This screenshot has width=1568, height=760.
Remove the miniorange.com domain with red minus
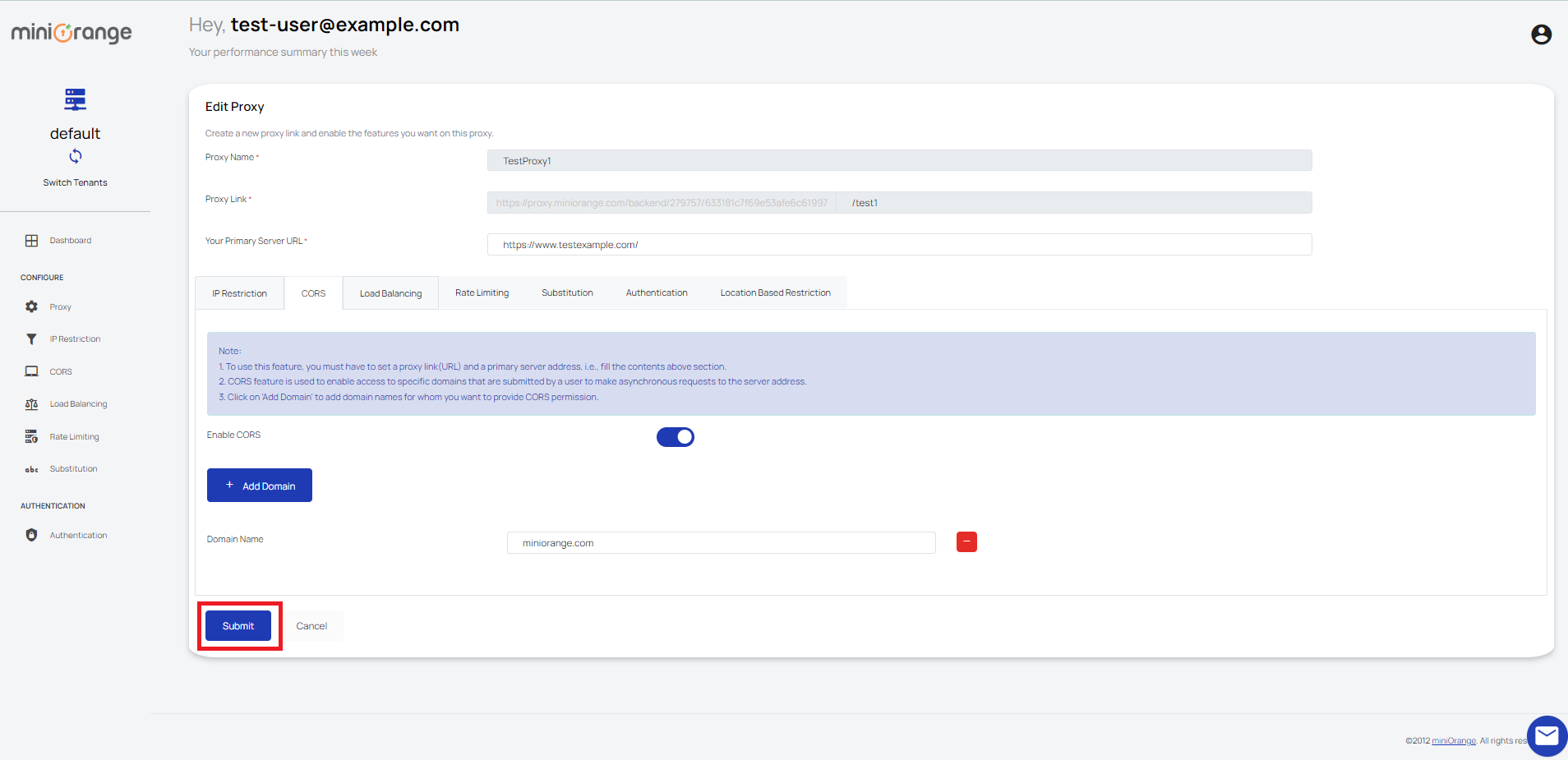pyautogui.click(x=966, y=541)
